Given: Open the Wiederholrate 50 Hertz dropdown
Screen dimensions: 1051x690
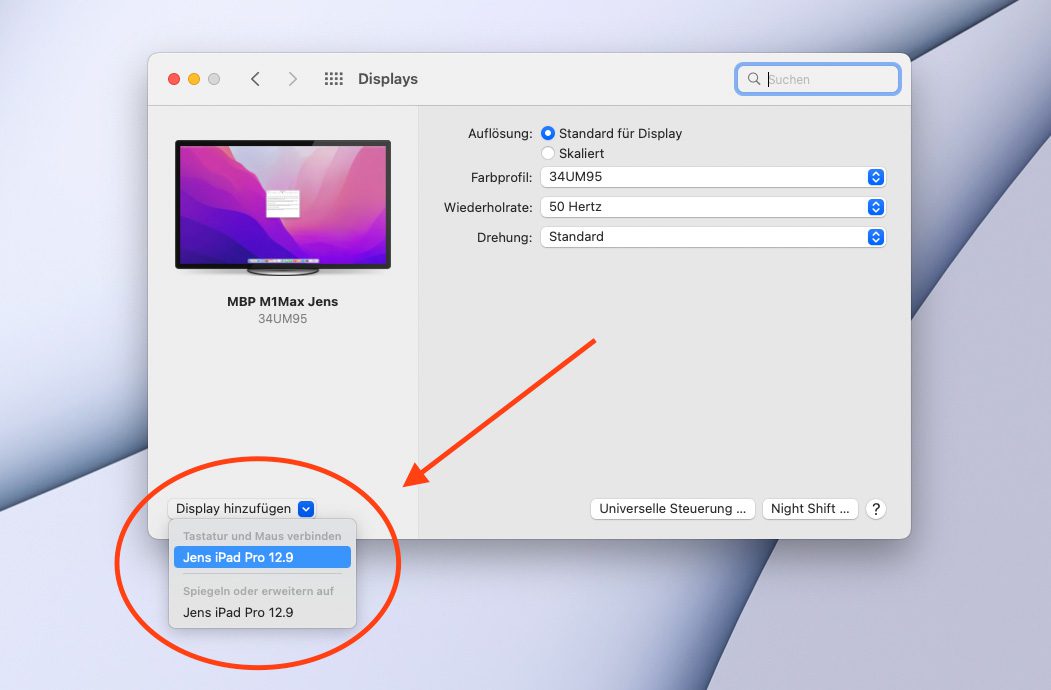Looking at the screenshot, I should tap(713, 207).
